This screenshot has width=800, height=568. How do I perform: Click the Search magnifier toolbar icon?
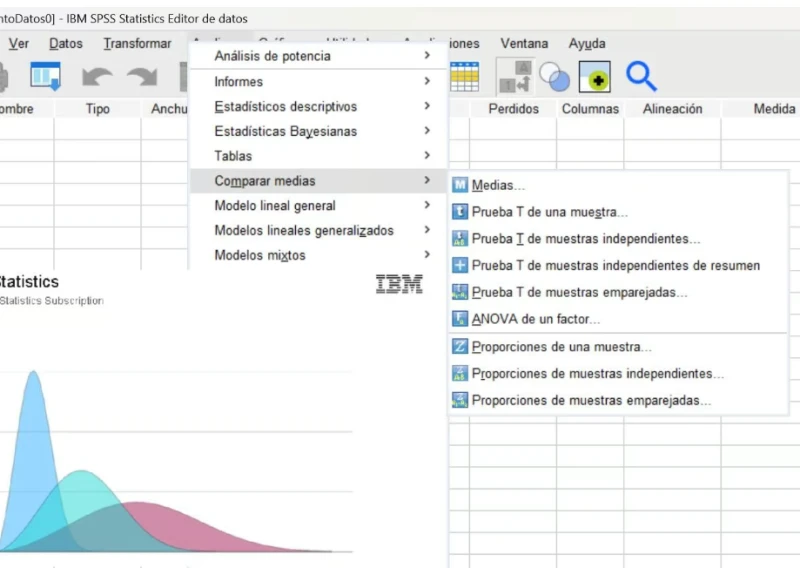pyautogui.click(x=641, y=77)
